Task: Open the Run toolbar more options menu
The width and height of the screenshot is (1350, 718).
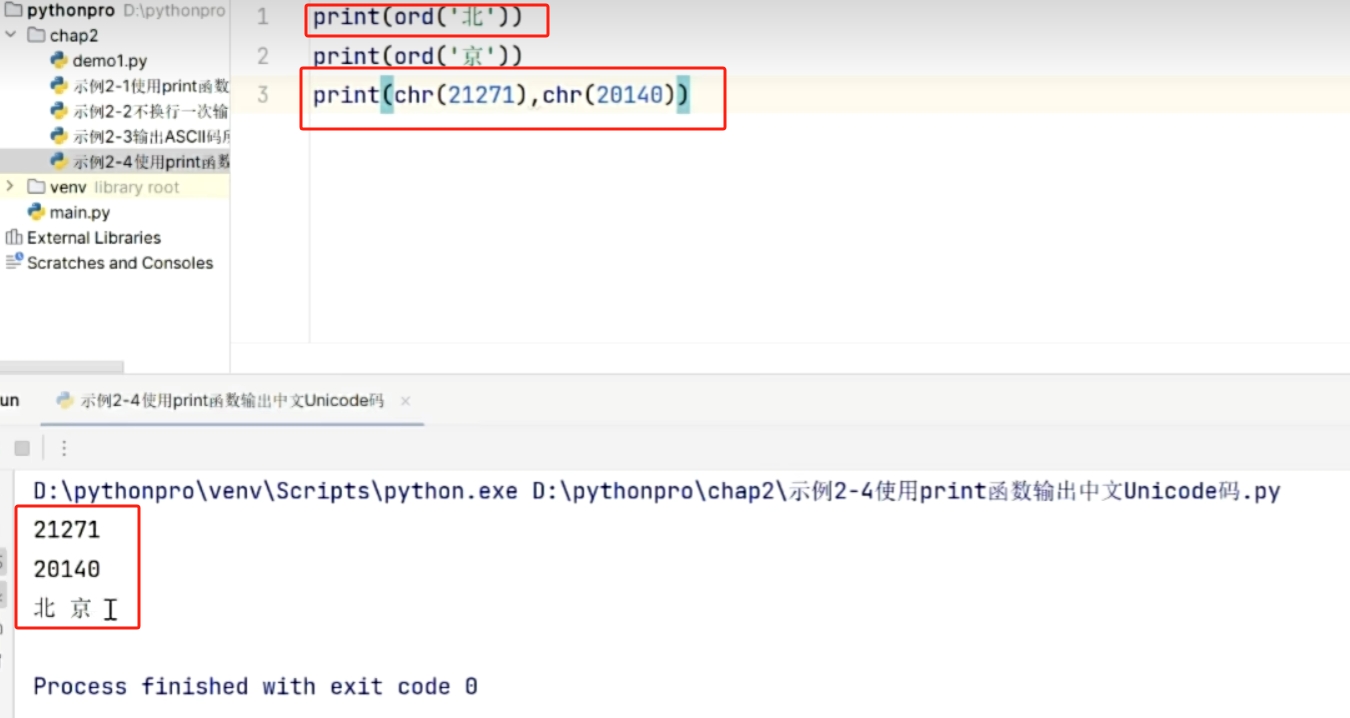Action: pyautogui.click(x=64, y=448)
